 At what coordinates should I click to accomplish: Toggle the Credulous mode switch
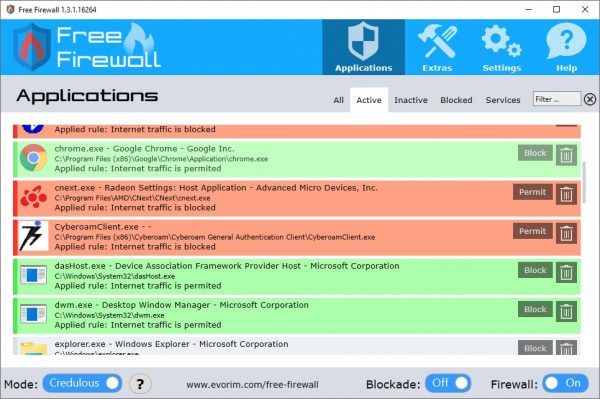82,383
